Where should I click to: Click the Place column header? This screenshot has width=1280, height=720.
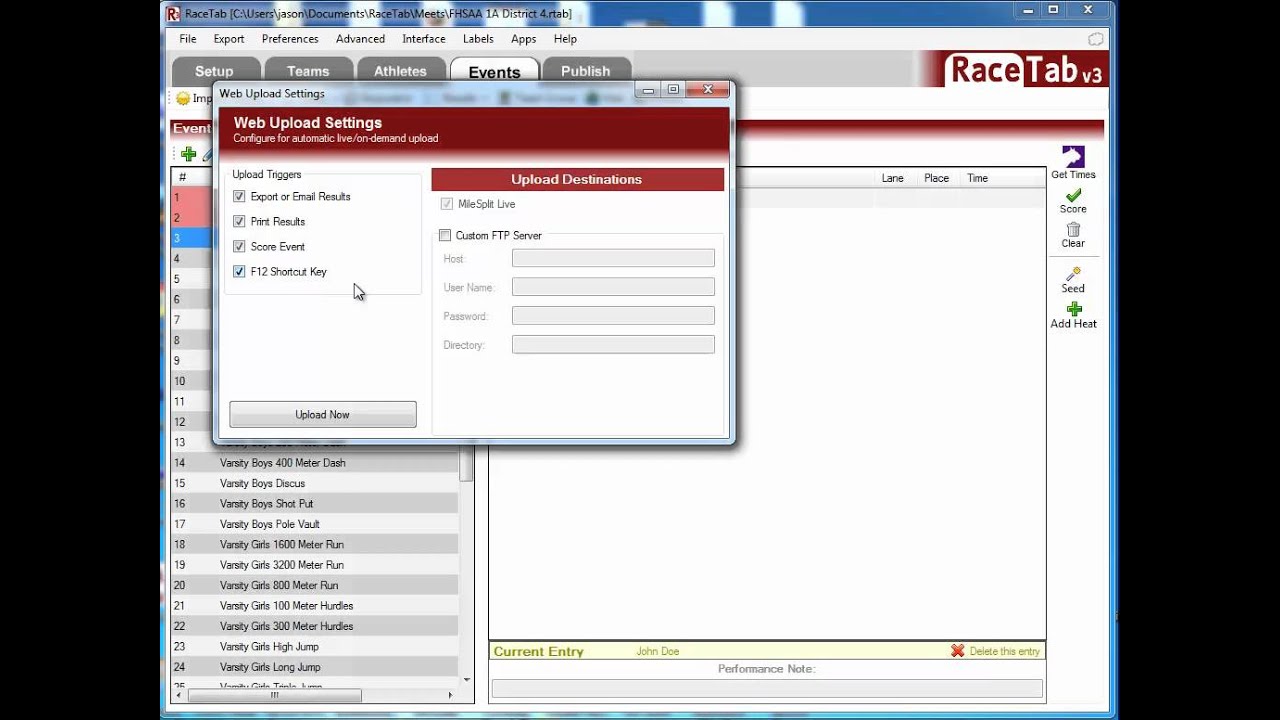[937, 178]
